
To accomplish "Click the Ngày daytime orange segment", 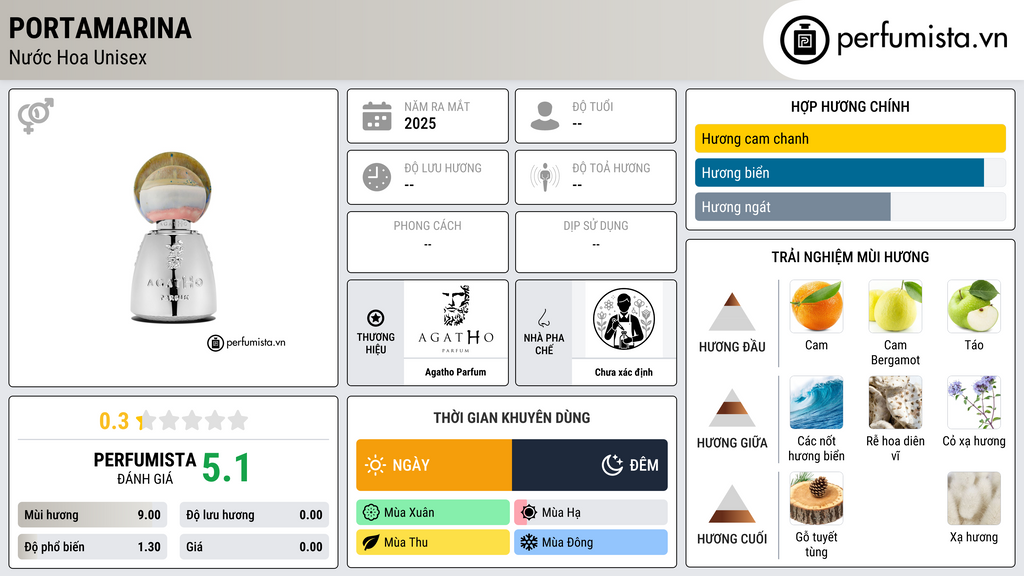I will coord(434,465).
